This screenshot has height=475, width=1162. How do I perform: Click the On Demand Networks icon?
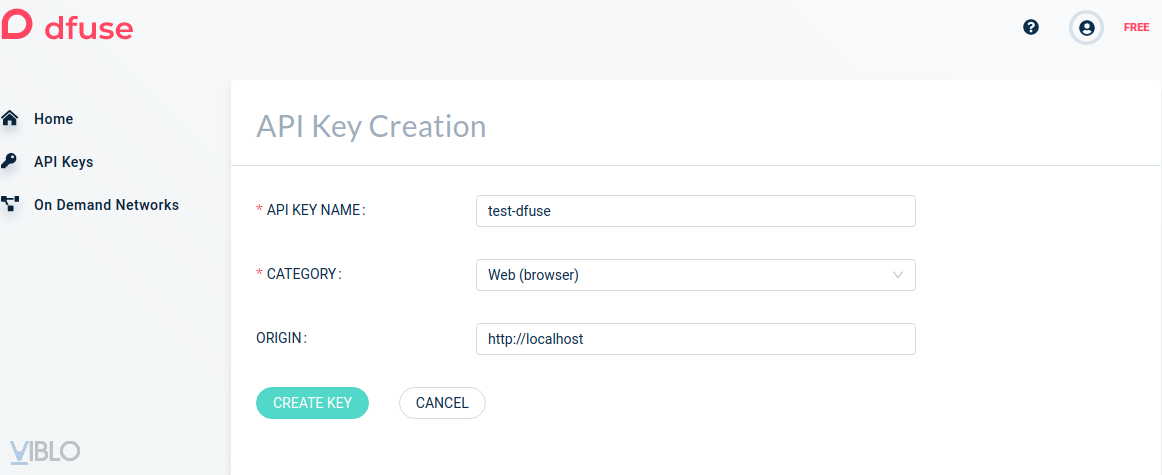point(10,205)
